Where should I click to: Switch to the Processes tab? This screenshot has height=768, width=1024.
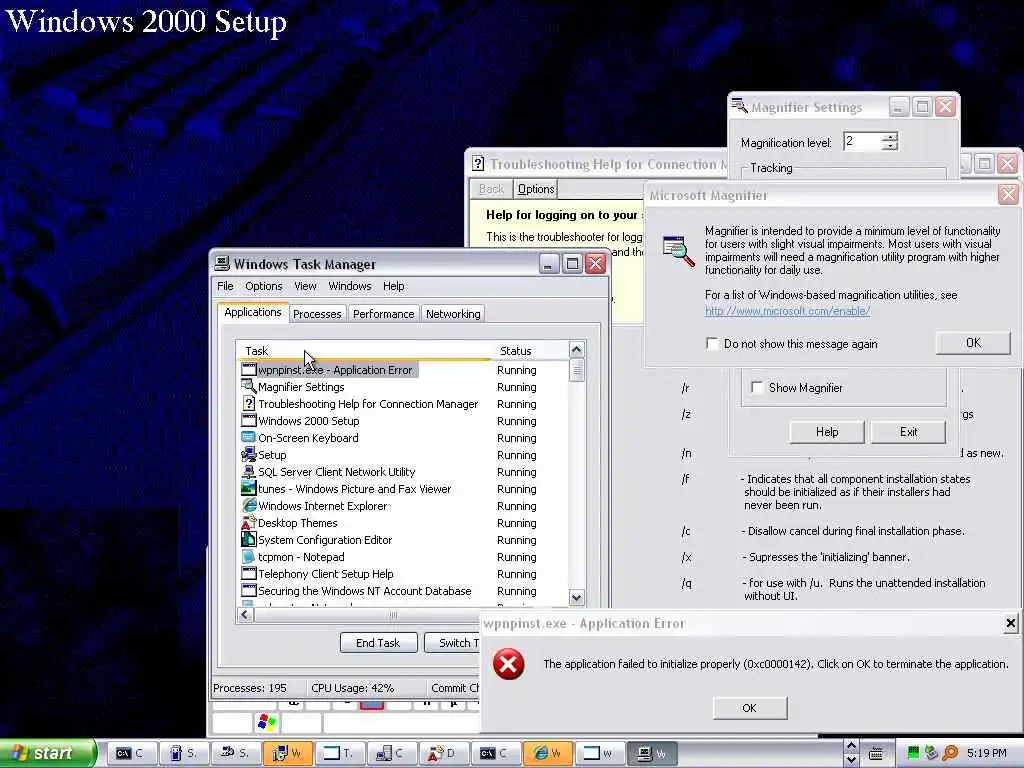pyautogui.click(x=317, y=314)
